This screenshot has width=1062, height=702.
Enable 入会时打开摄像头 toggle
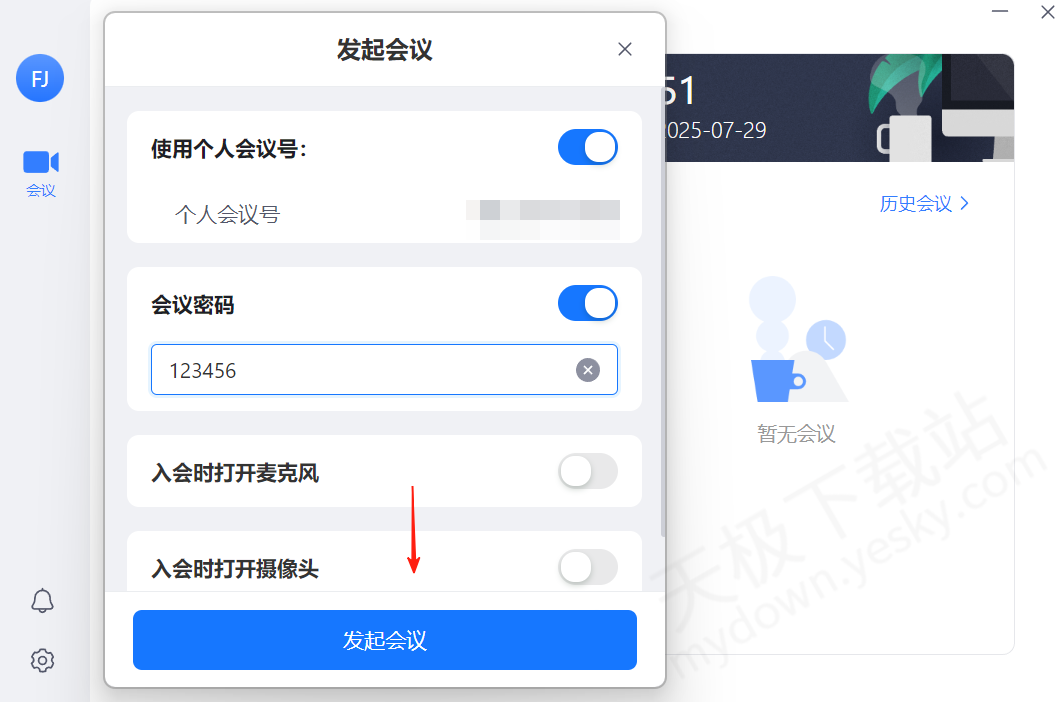(587, 567)
